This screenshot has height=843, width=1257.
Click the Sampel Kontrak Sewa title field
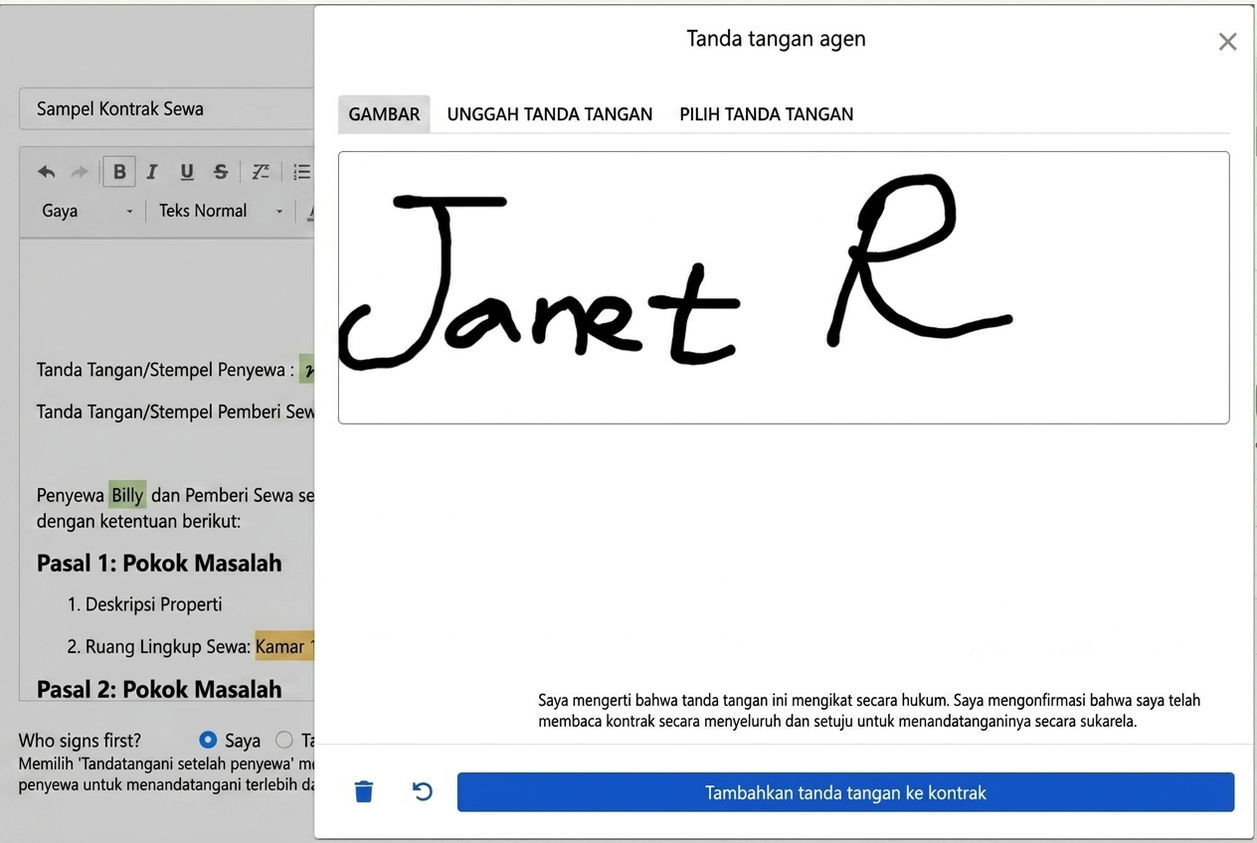[167, 109]
